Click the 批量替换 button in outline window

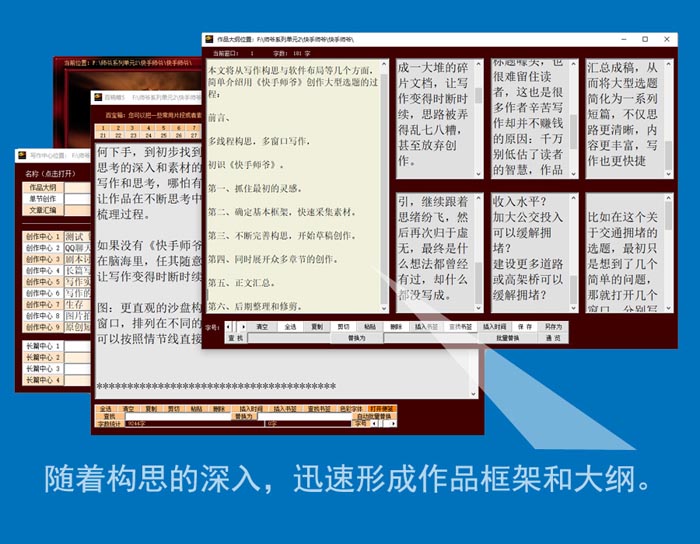click(508, 338)
